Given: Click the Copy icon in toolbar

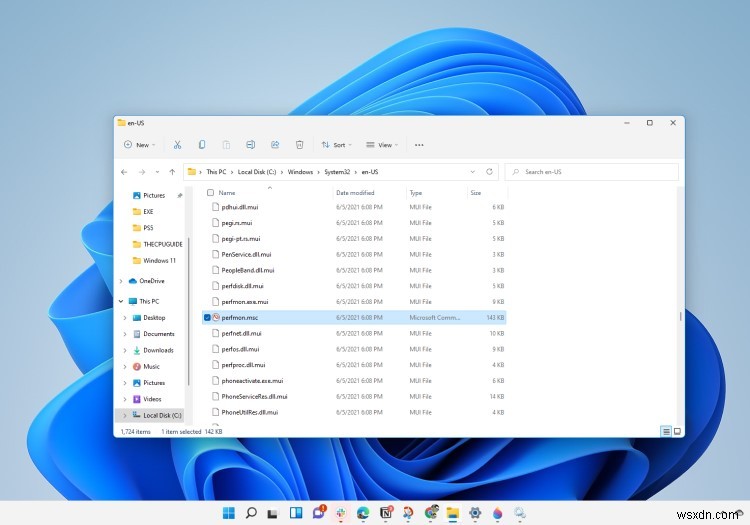Looking at the screenshot, I should (202, 145).
